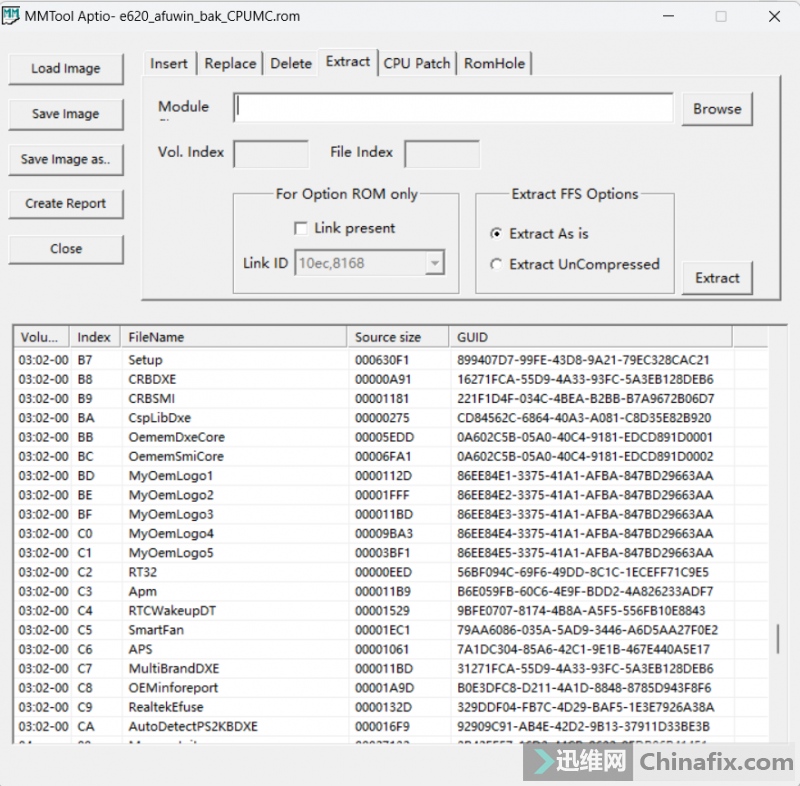The width and height of the screenshot is (800, 786).
Task: Select the CRBSMI module row
Action: click(391, 399)
